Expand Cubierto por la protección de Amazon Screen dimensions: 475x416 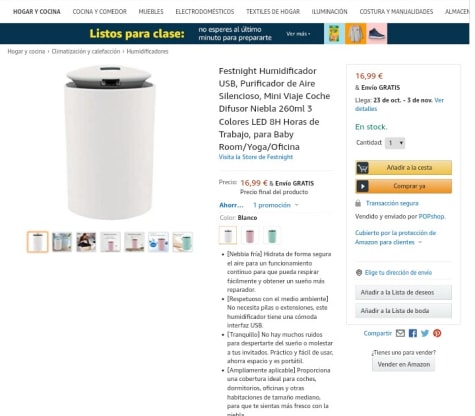coord(395,238)
